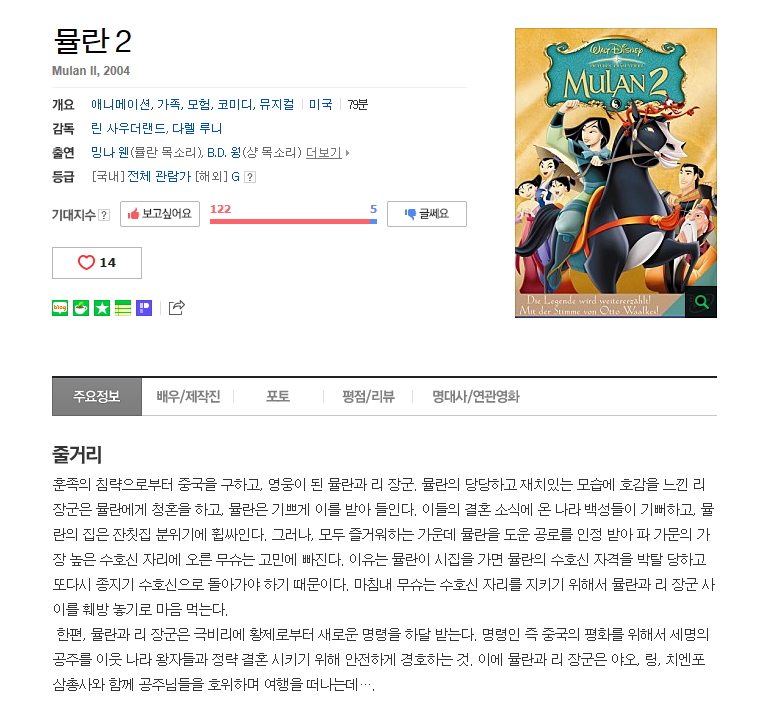Image resolution: width=767 pixels, height=720 pixels.
Task: Click the green star bookmark icon
Action: pyautogui.click(x=102, y=308)
